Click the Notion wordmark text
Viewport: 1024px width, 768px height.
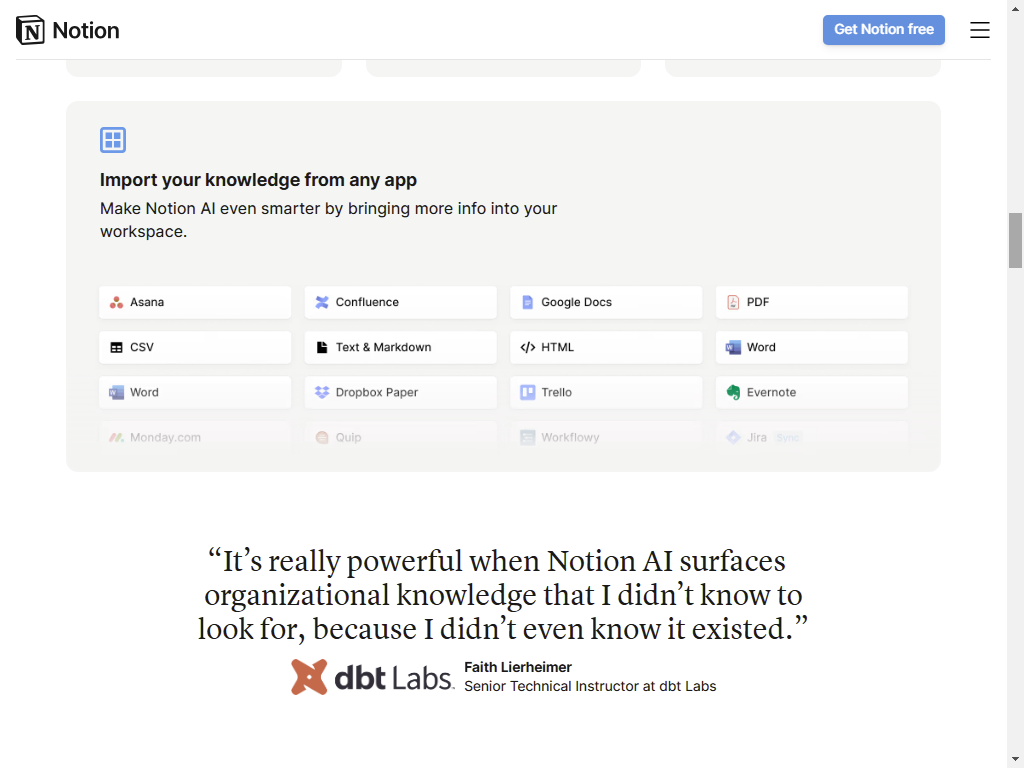click(86, 31)
